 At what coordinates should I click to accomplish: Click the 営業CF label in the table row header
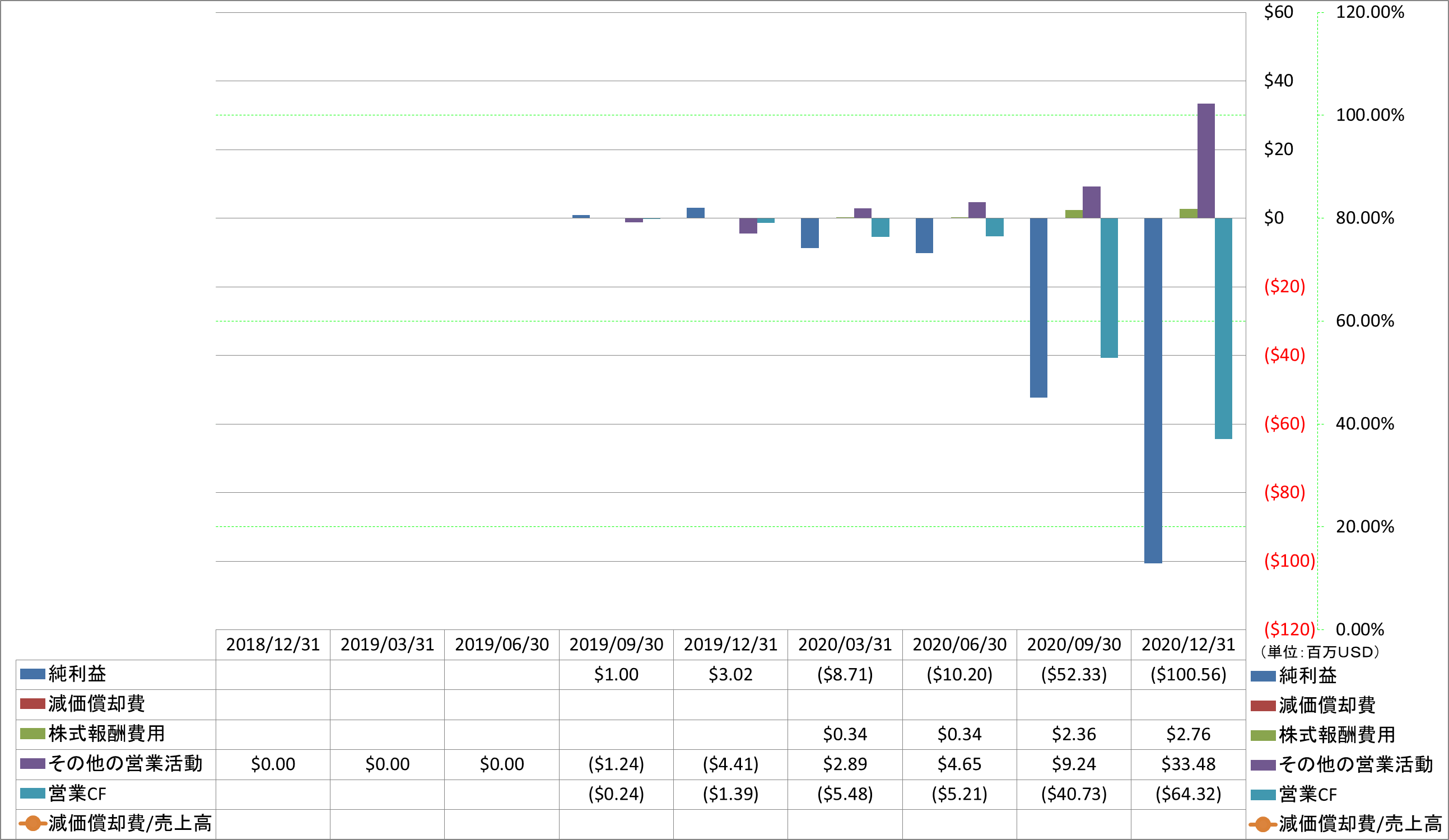point(78,794)
